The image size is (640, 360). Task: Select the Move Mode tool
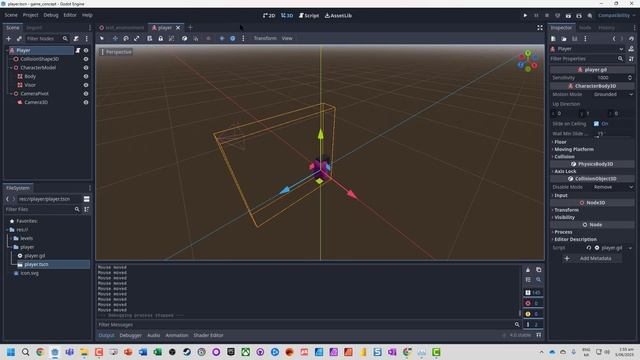(x=115, y=38)
